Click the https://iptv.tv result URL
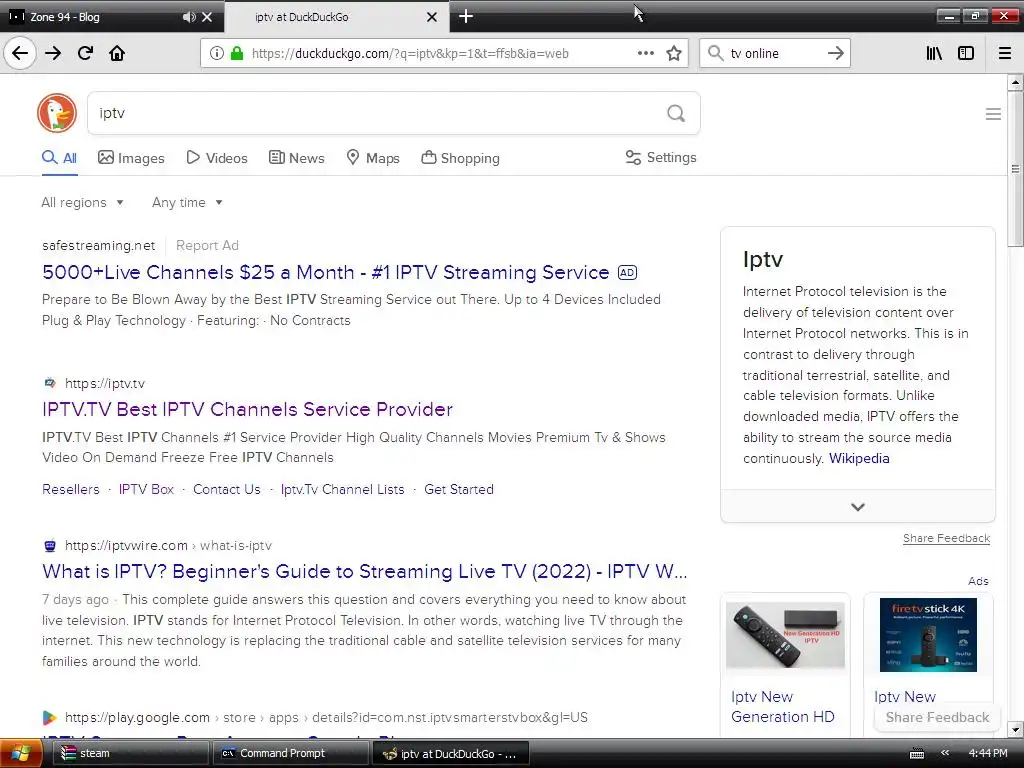 [x=104, y=383]
